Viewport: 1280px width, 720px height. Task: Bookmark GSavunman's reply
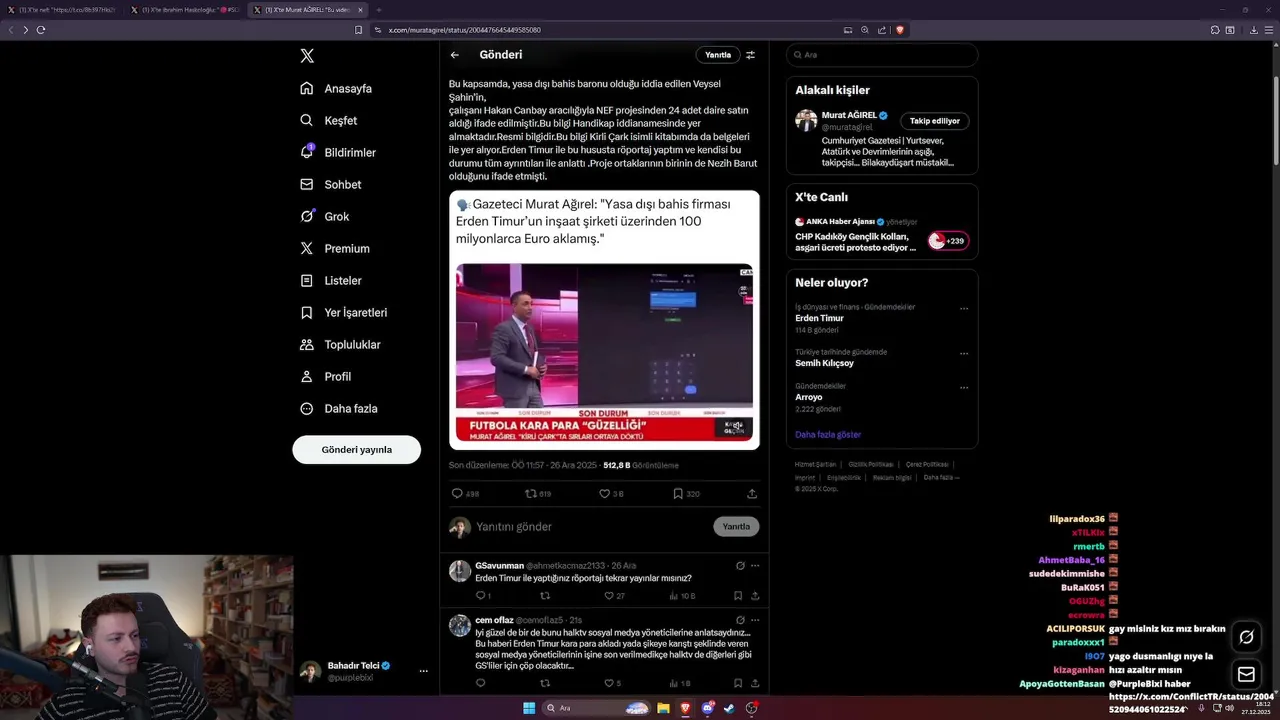coord(738,595)
